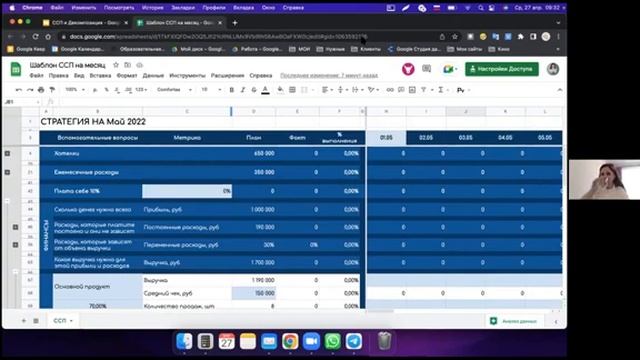This screenshot has width=640, height=360.
Task: Switch to ССП и Декомпозиция Chrome tab
Action: (x=85, y=23)
